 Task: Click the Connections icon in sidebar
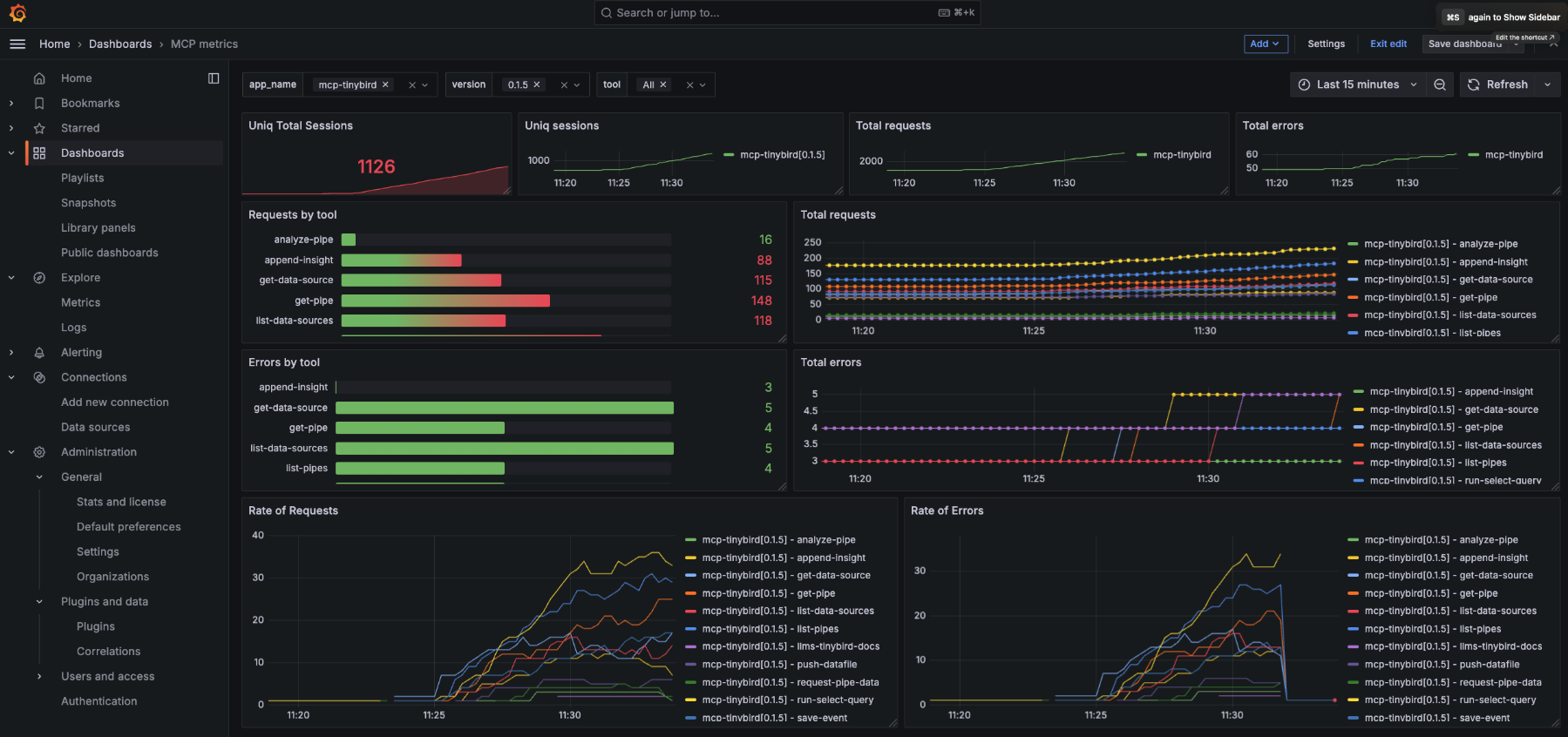point(39,377)
